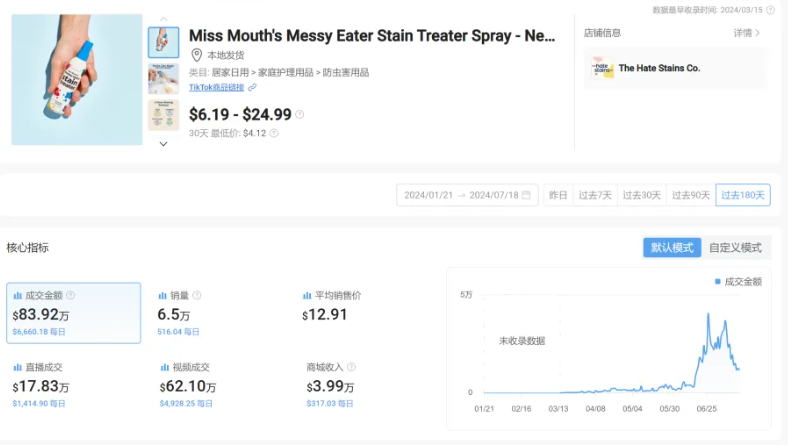This screenshot has height=445, width=788.
Task: Click the sales peak on the 成交金额 line chart
Action: (x=708, y=315)
